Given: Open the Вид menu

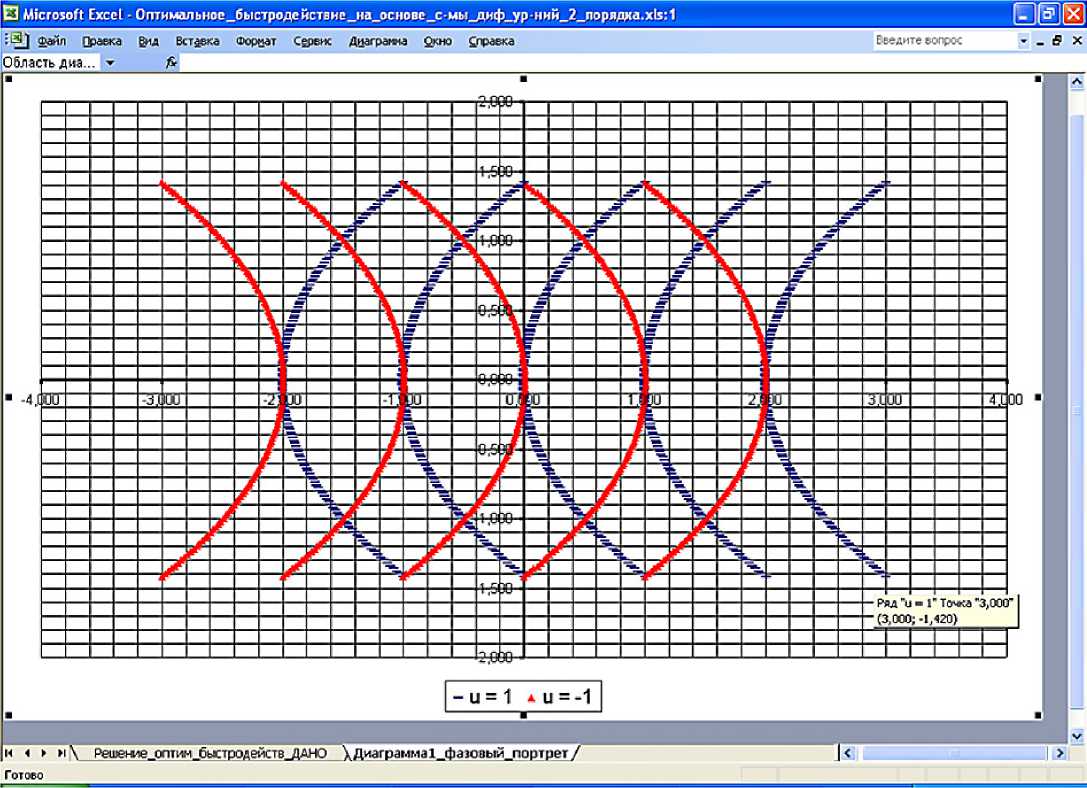Looking at the screenshot, I should tap(148, 41).
